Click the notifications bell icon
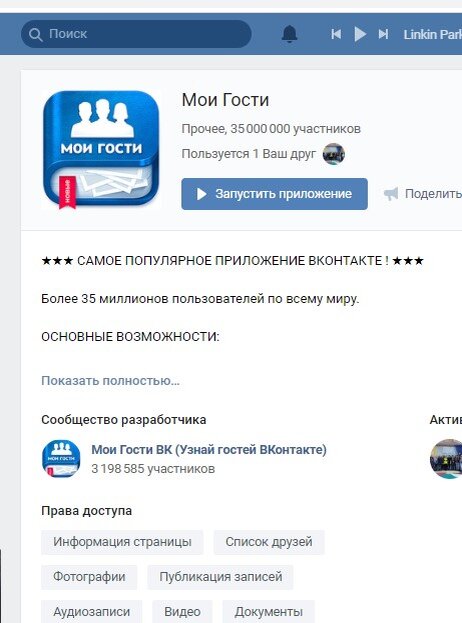Viewport: 462px width, 623px height. tap(289, 34)
